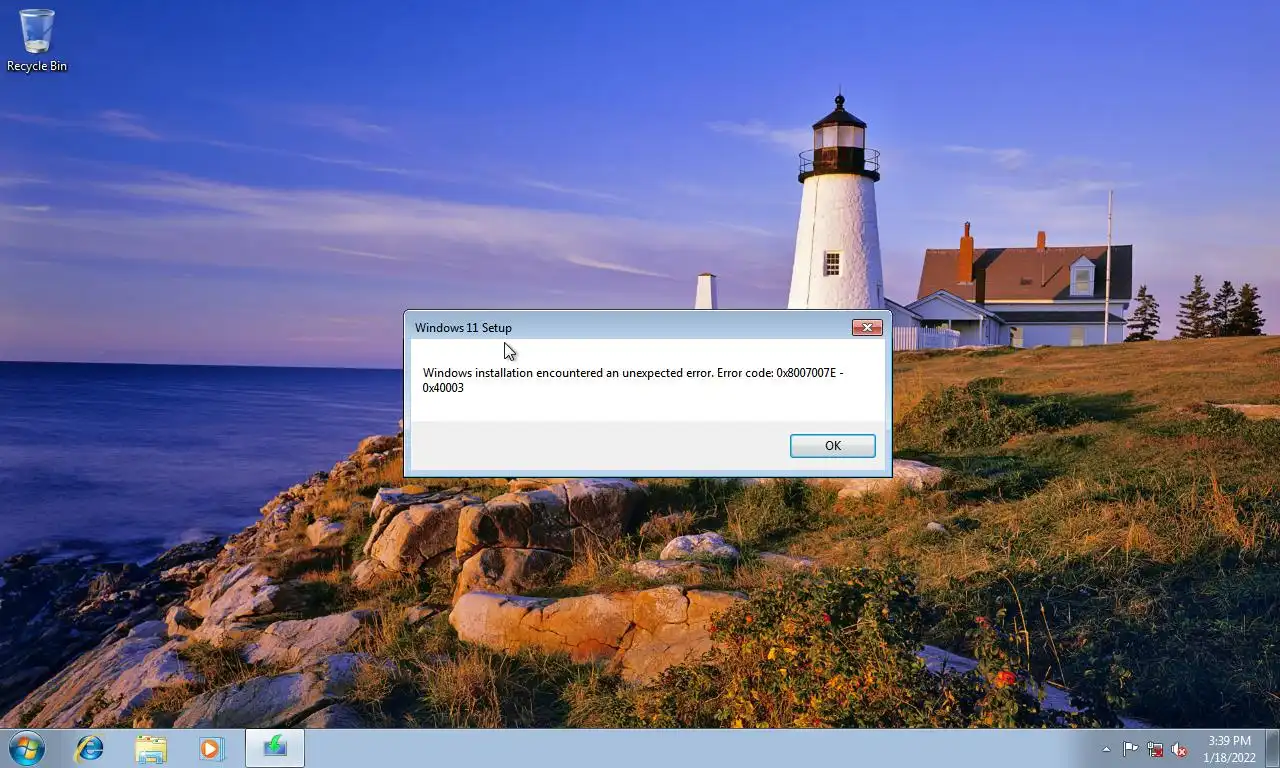Show hidden system tray icons arrow
Viewport: 1280px width, 768px height.
(x=1106, y=749)
